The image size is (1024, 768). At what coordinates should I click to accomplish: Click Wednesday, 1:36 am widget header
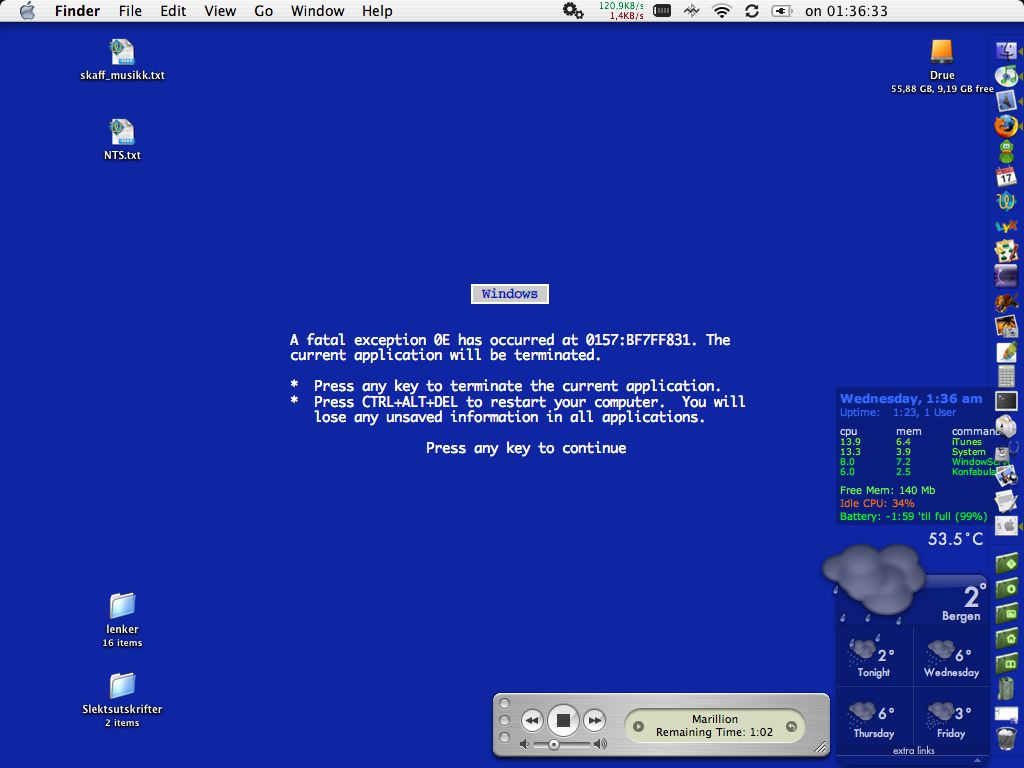pos(911,398)
